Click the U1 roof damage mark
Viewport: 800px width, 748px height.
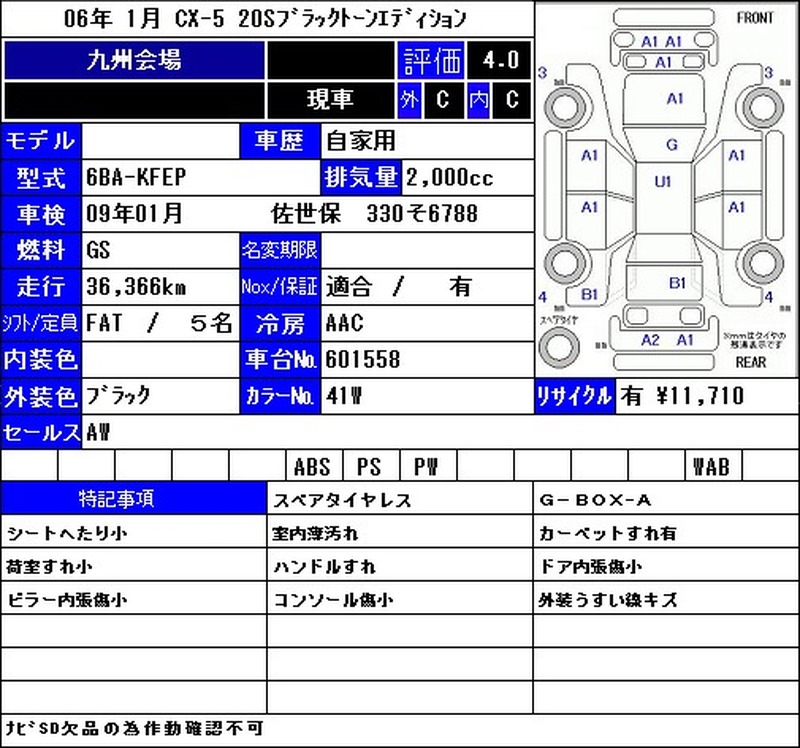pos(662,181)
